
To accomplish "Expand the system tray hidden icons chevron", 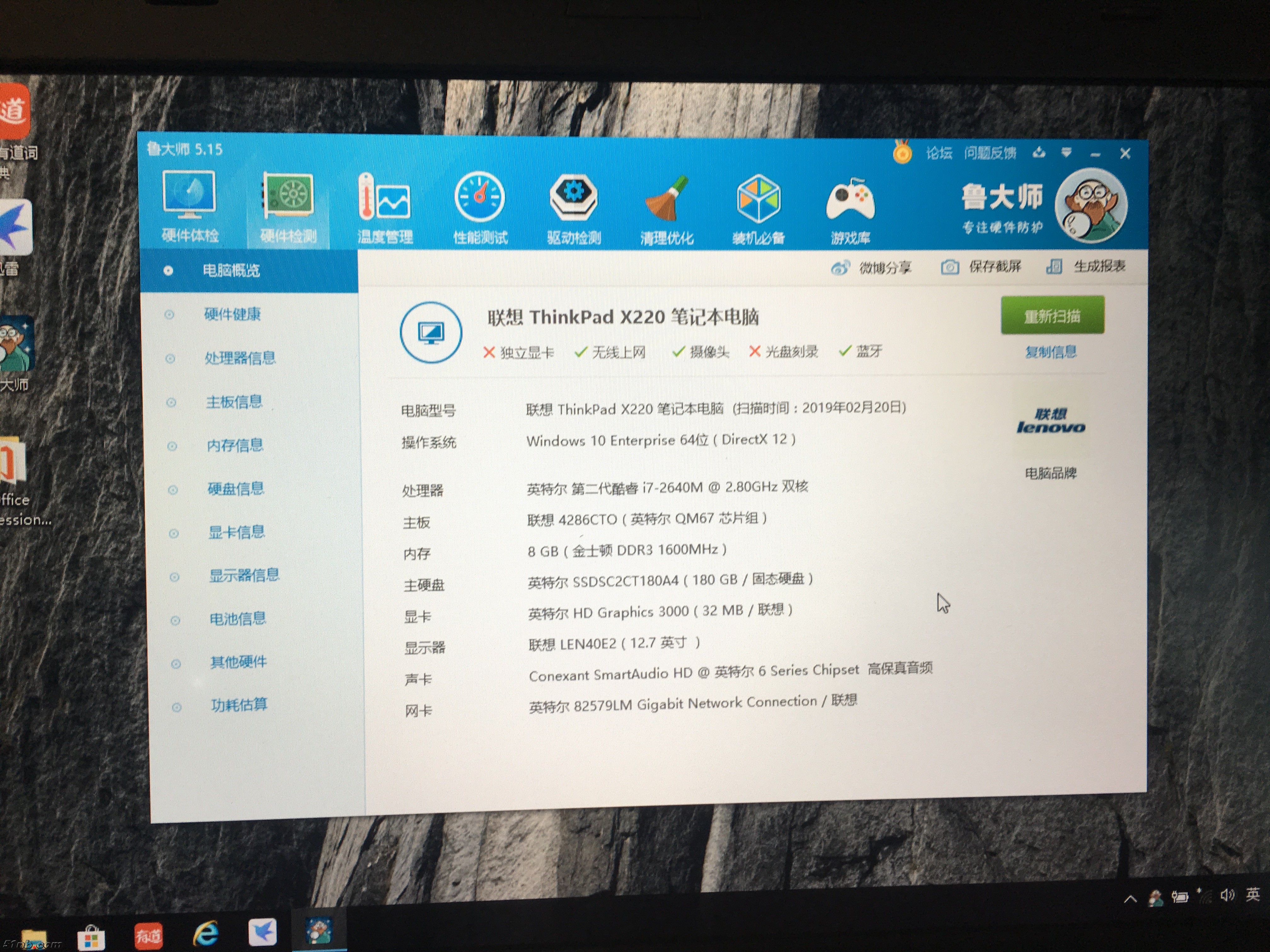I will (x=1130, y=898).
